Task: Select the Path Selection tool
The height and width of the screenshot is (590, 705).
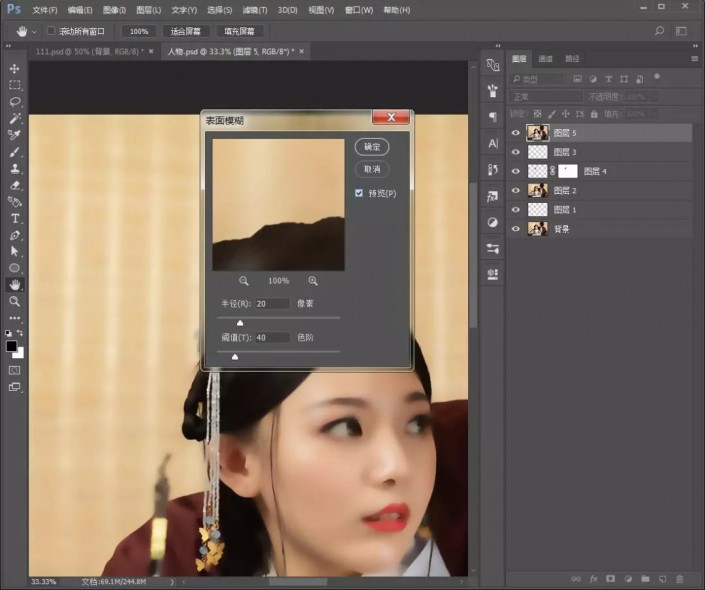Action: click(14, 251)
